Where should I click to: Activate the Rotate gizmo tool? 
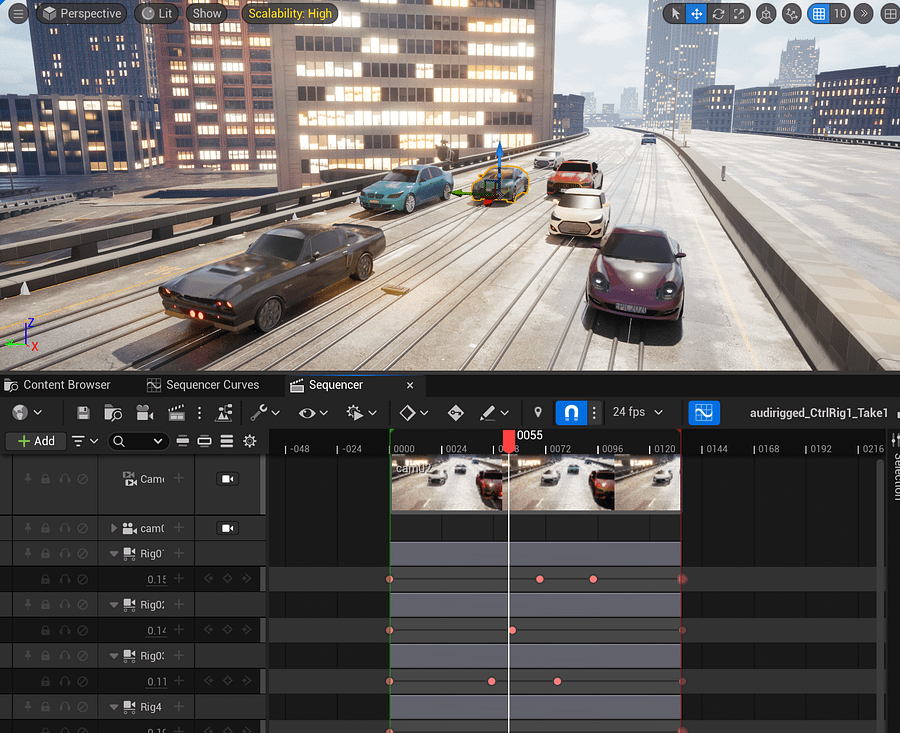coord(718,13)
